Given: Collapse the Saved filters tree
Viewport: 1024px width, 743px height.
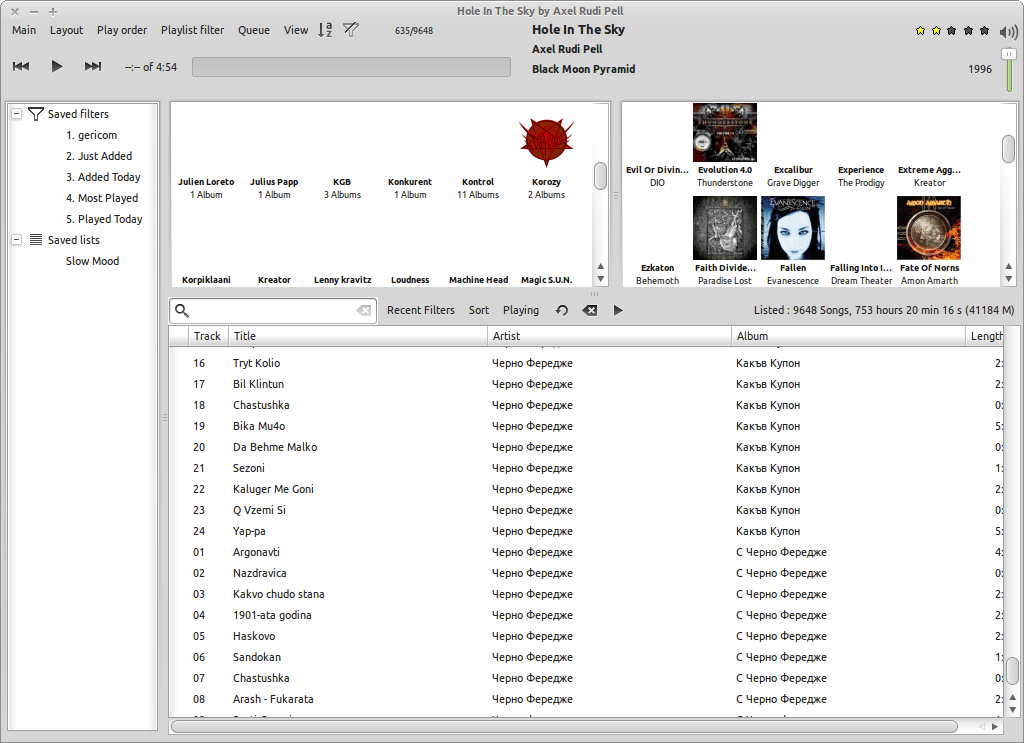Looking at the screenshot, I should 17,114.
